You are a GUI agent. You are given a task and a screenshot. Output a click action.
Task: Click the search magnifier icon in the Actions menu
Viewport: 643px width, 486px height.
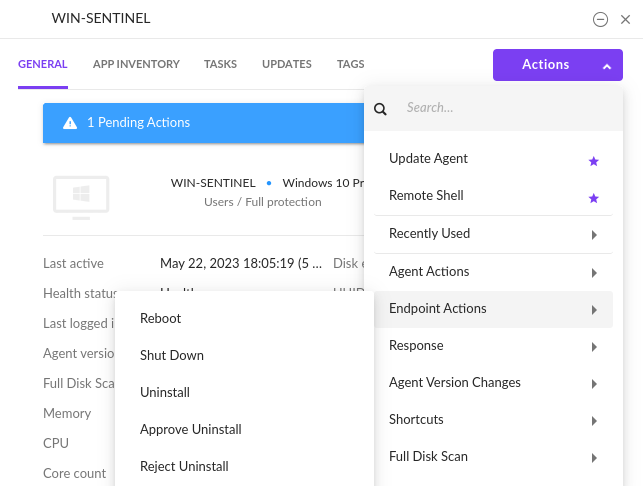click(380, 109)
